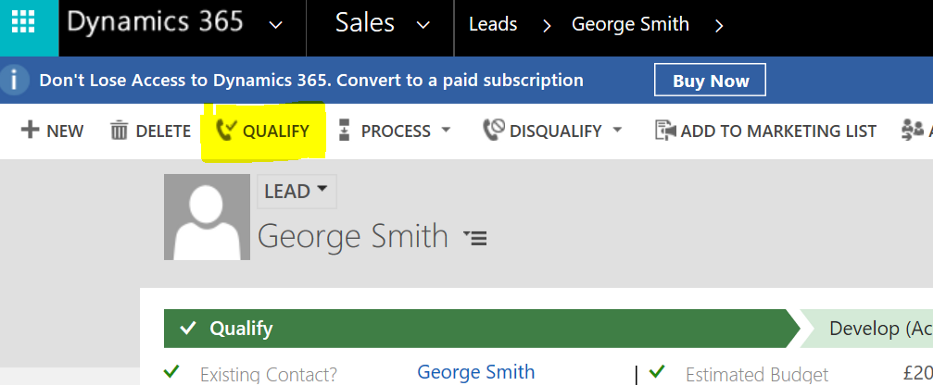
Task: Click the people icon at toolbar edge
Action: coord(912,130)
